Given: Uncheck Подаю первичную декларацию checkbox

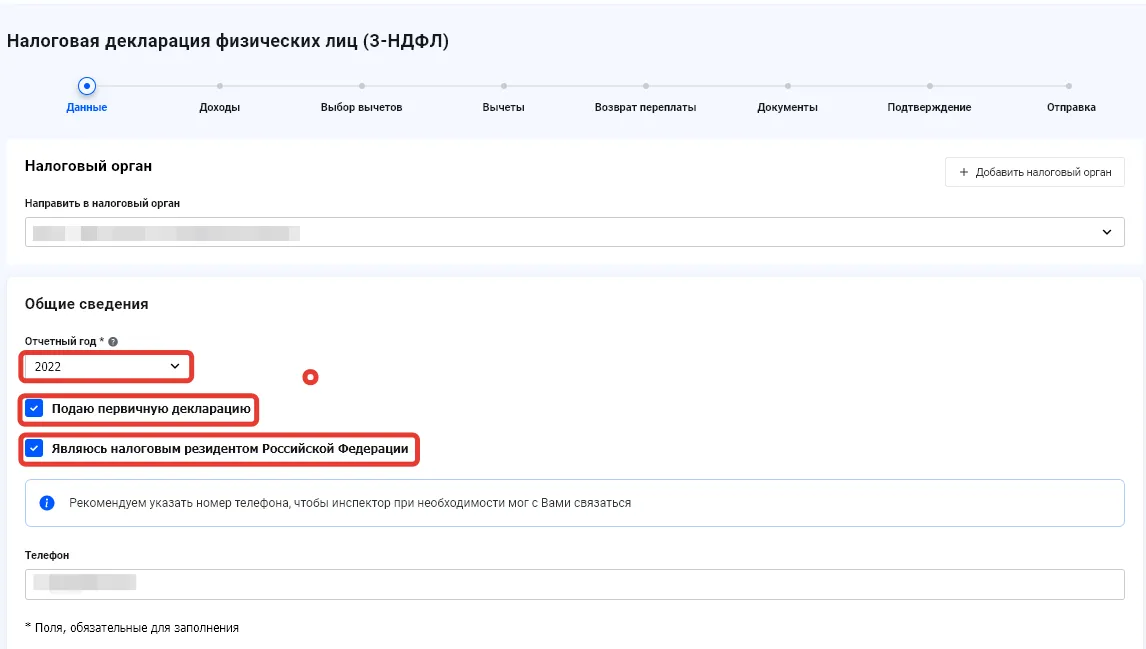Looking at the screenshot, I should [x=34, y=408].
